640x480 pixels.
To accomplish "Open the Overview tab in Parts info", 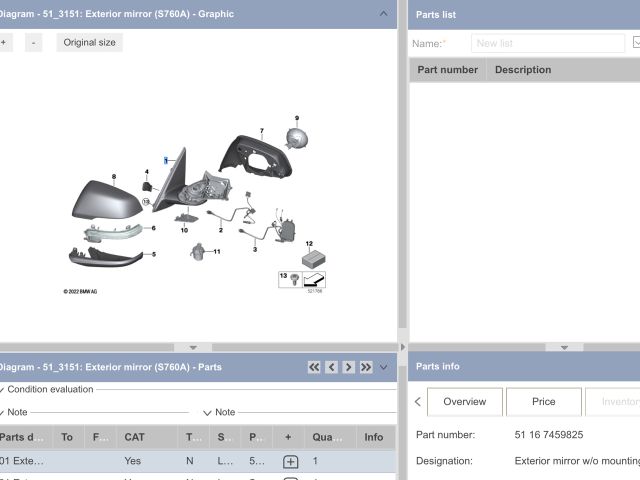I will (x=464, y=402).
